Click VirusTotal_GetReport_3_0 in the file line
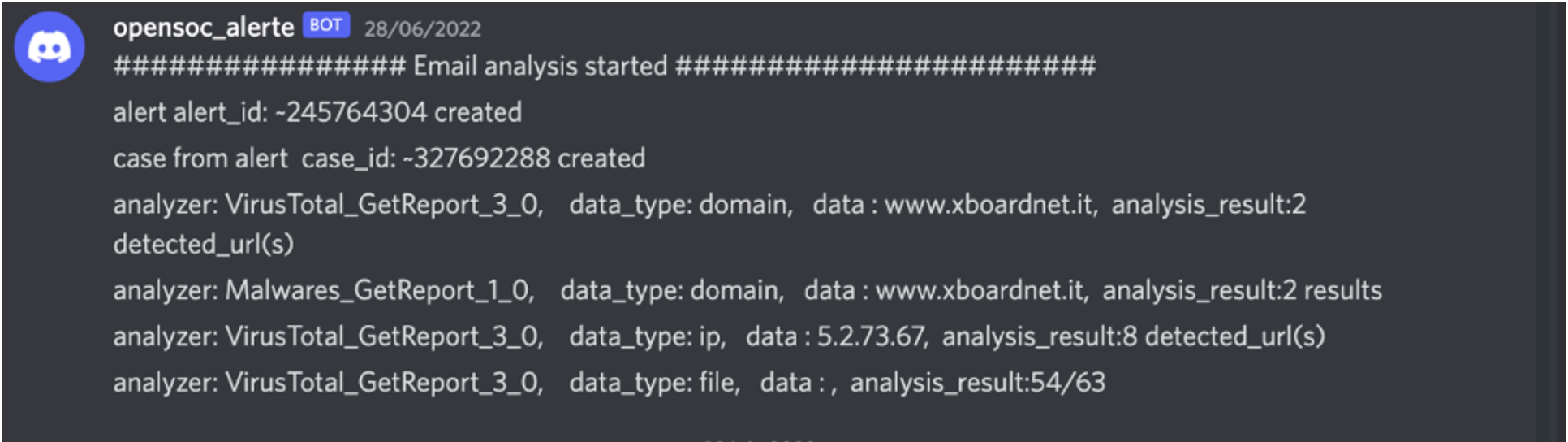This screenshot has width=1568, height=442. (x=383, y=383)
